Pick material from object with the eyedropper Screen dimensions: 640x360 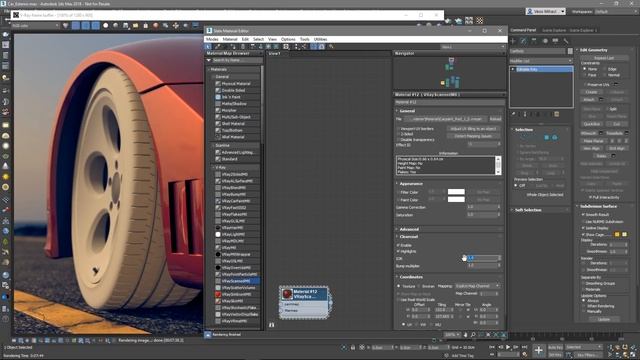218,47
